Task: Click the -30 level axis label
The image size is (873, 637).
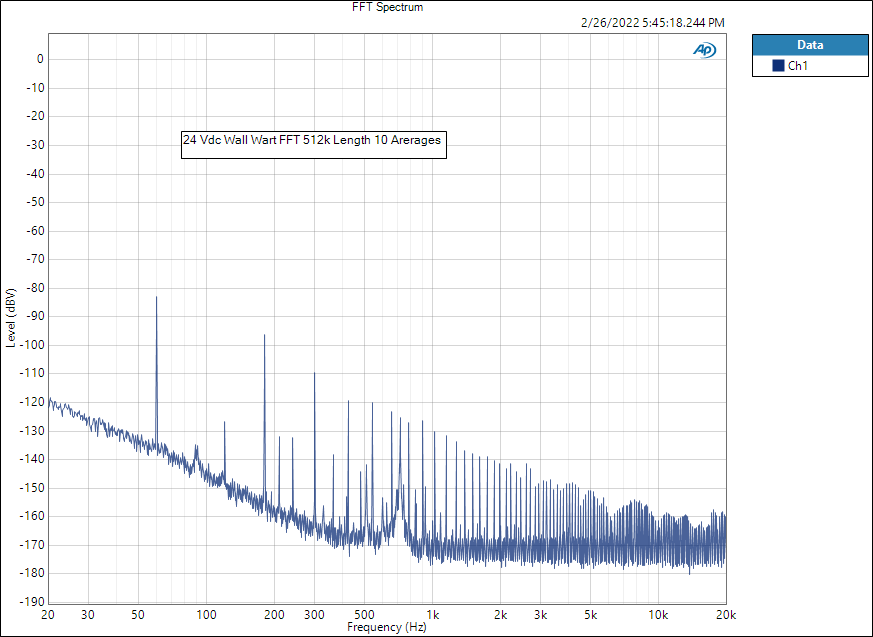Action: tap(35, 145)
